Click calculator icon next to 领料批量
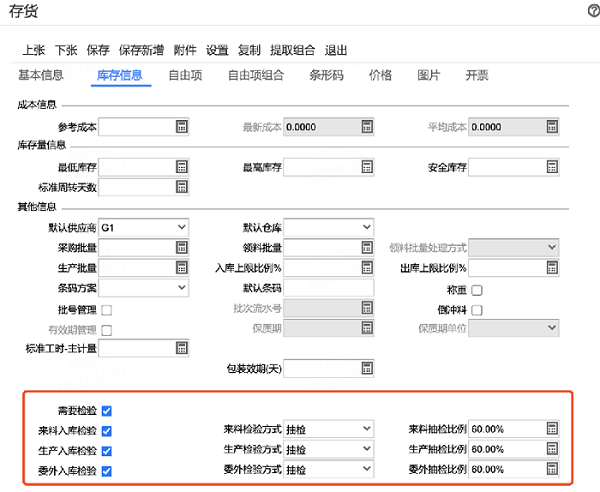 367,247
